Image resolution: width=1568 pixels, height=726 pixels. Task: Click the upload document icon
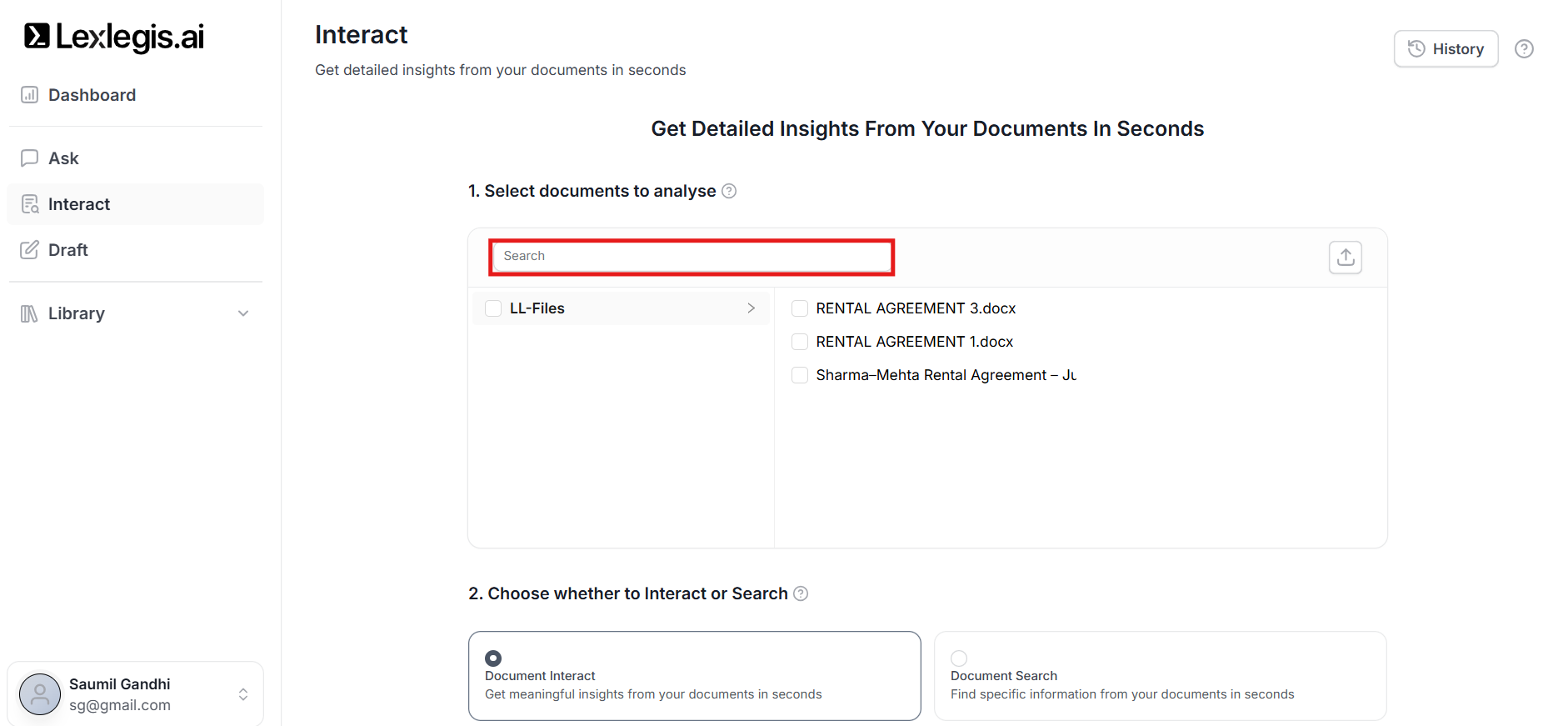click(x=1345, y=258)
